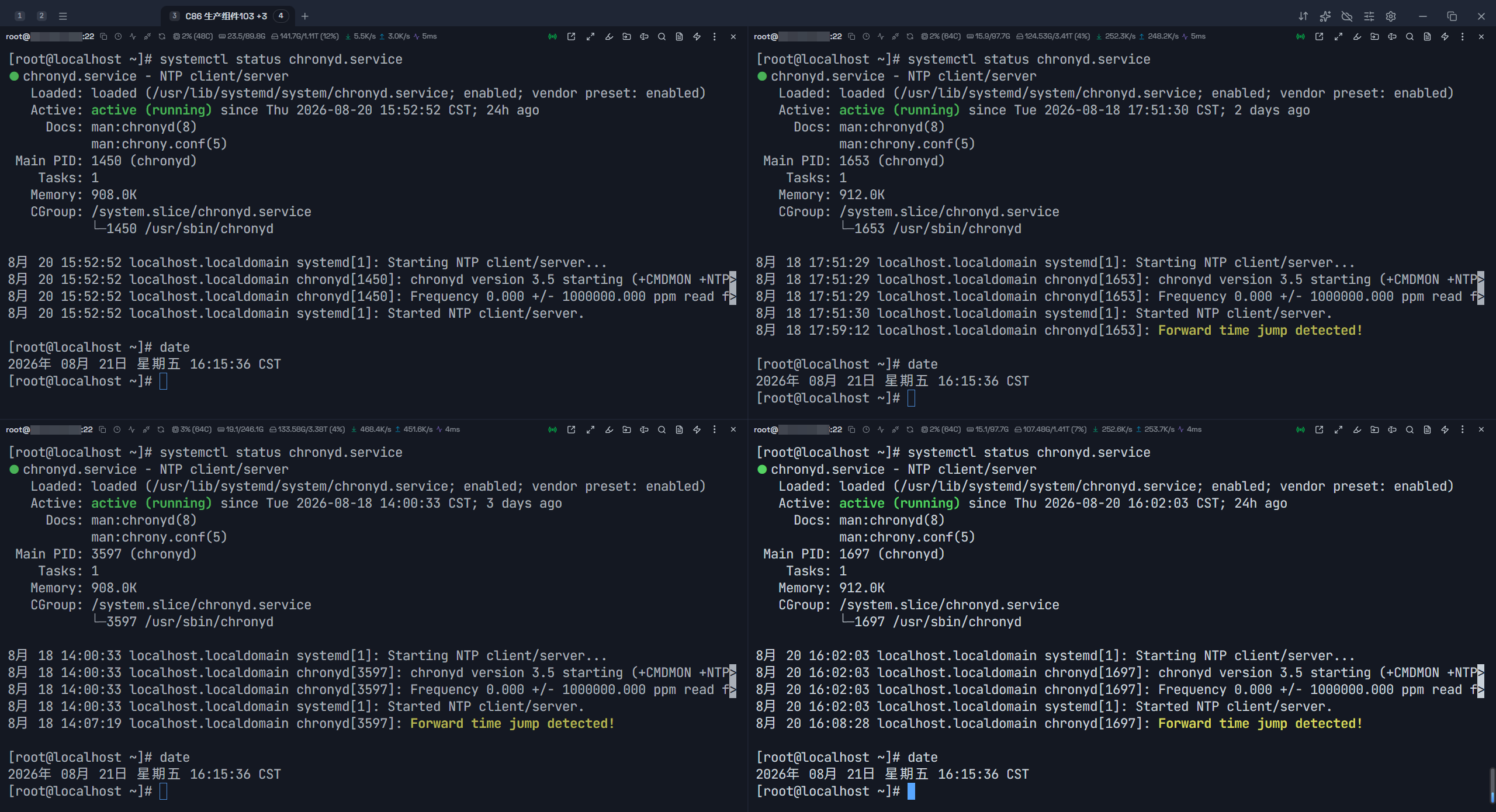The image size is (1496, 812).
Task: Close the PID 1450 terminal pane
Action: (733, 36)
